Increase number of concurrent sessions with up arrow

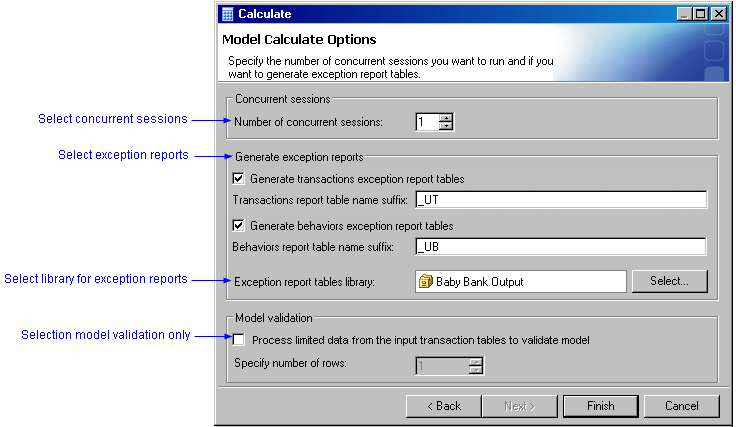coord(446,117)
